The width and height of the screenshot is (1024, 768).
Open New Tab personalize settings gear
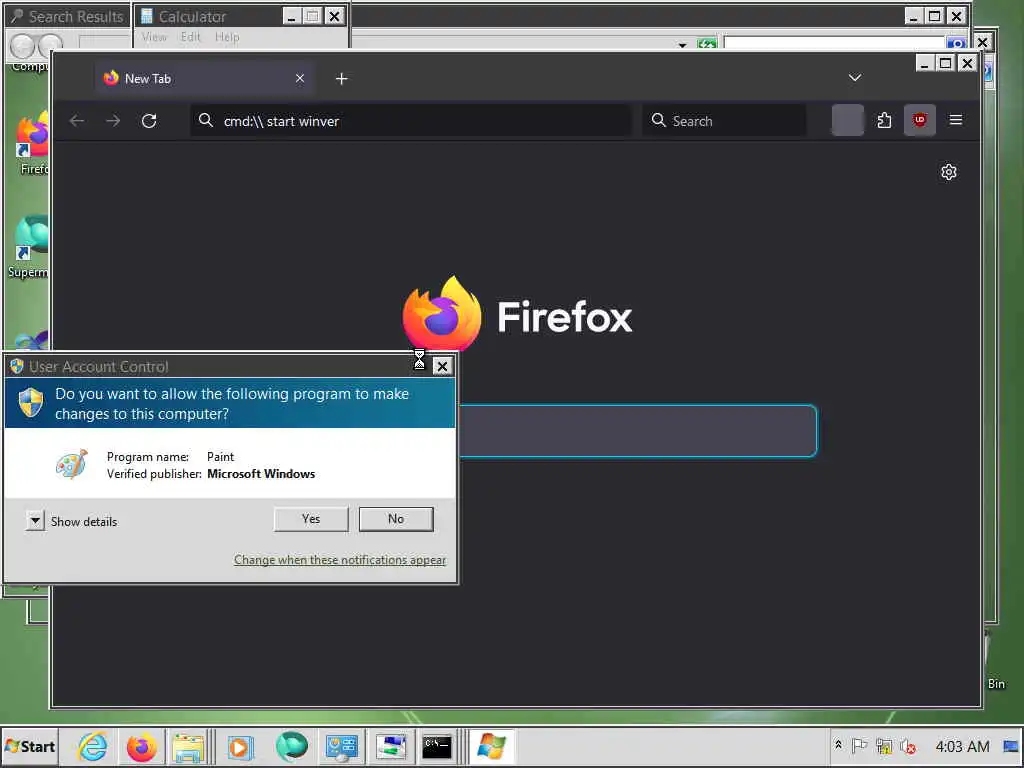pos(948,172)
